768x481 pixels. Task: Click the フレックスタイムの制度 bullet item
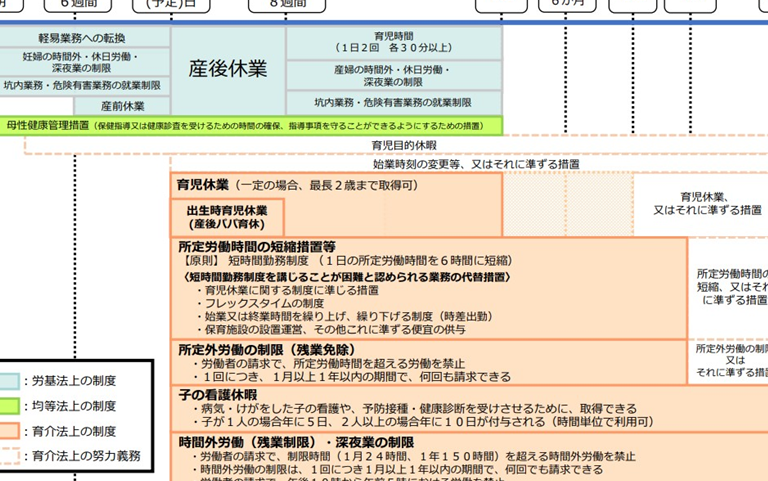[x=264, y=303]
